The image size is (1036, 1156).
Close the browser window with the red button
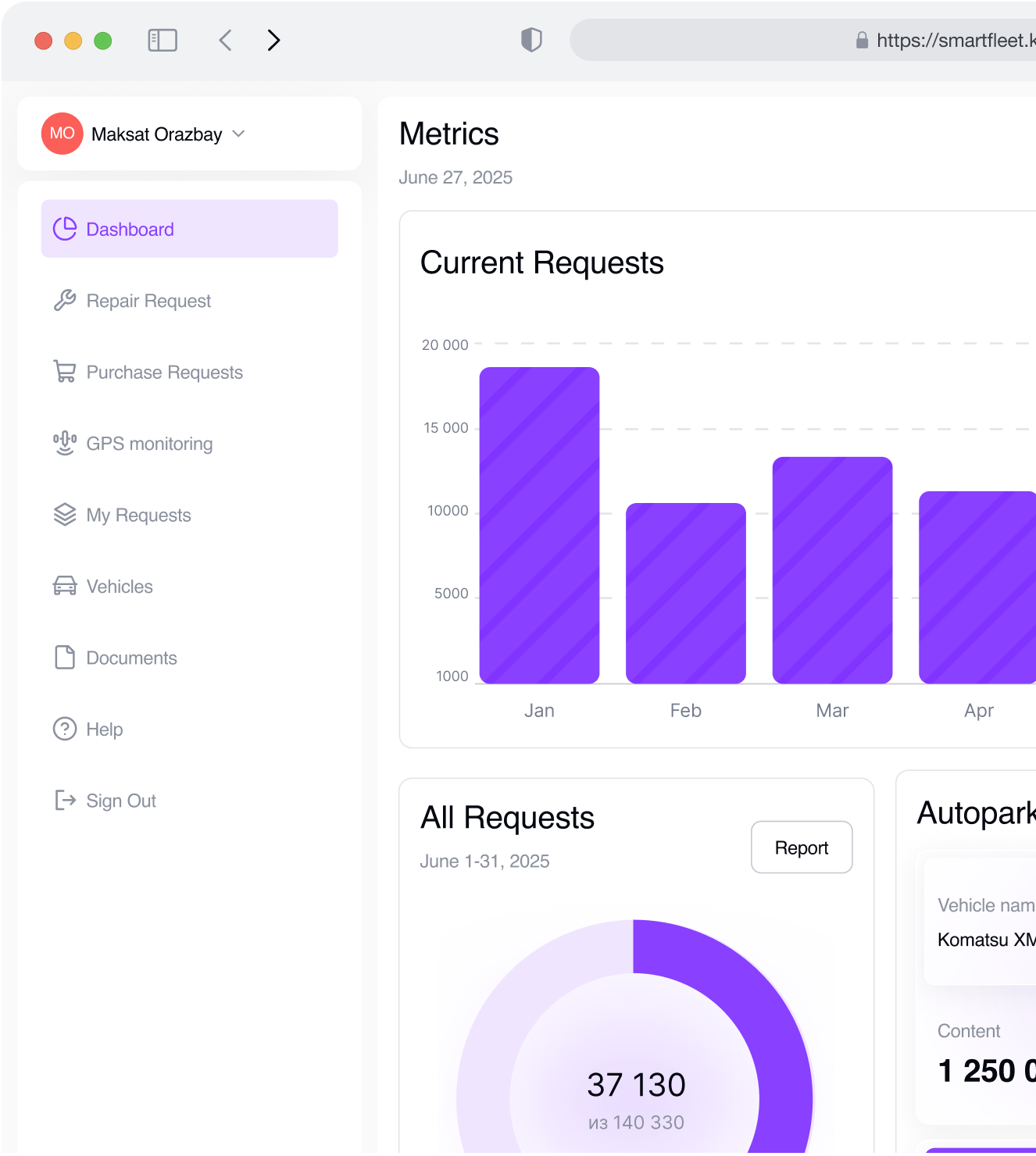[44, 41]
